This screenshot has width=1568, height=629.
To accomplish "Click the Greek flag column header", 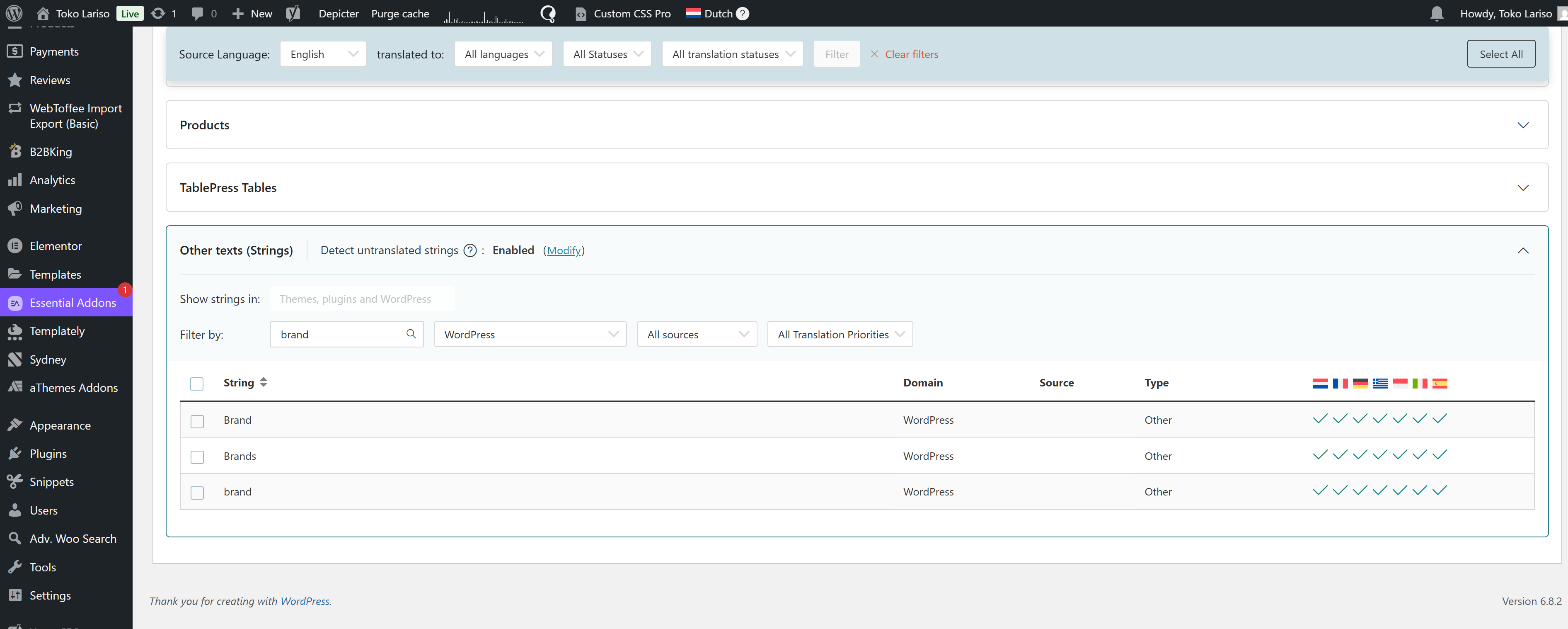I will pos(1380,383).
